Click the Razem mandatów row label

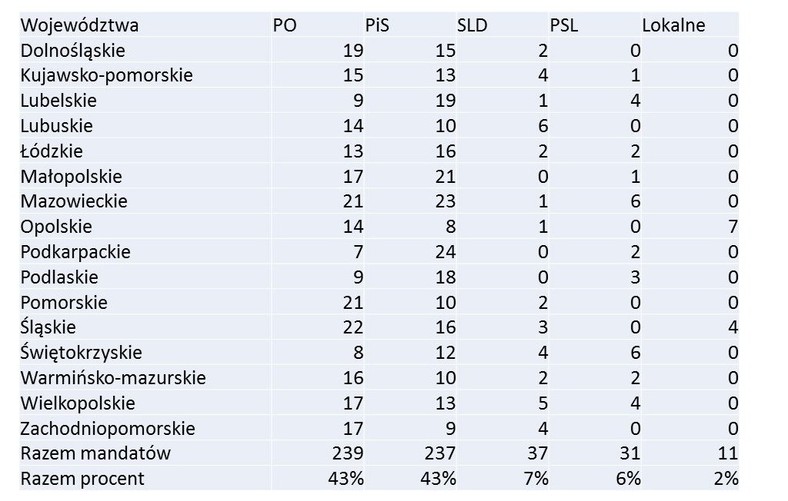coord(95,453)
